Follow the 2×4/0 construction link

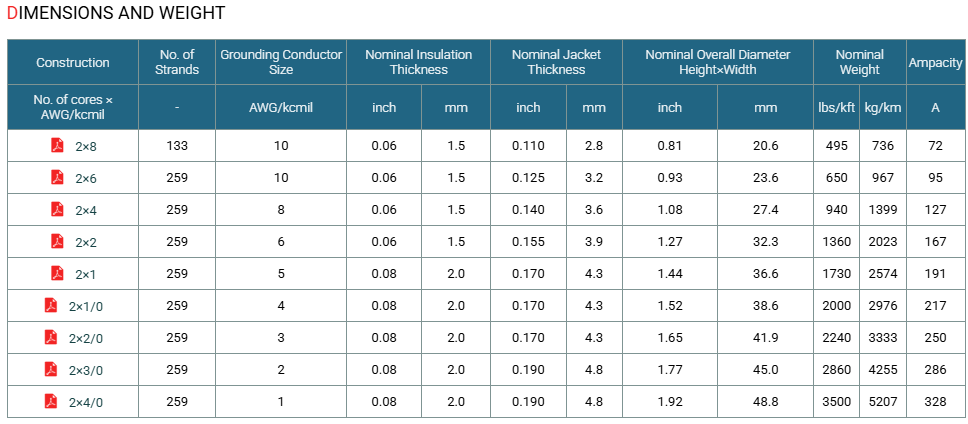click(86, 403)
